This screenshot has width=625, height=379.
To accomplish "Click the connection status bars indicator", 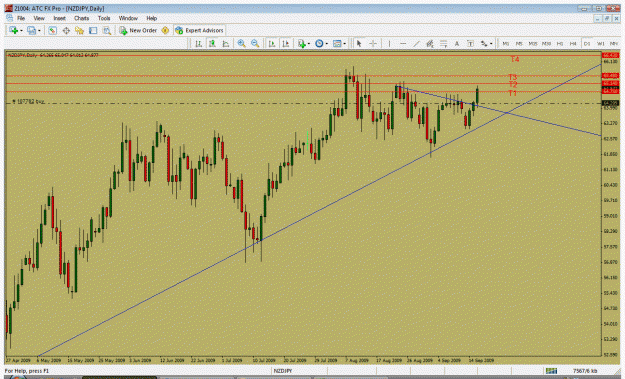I will pyautogui.click(x=551, y=371).
